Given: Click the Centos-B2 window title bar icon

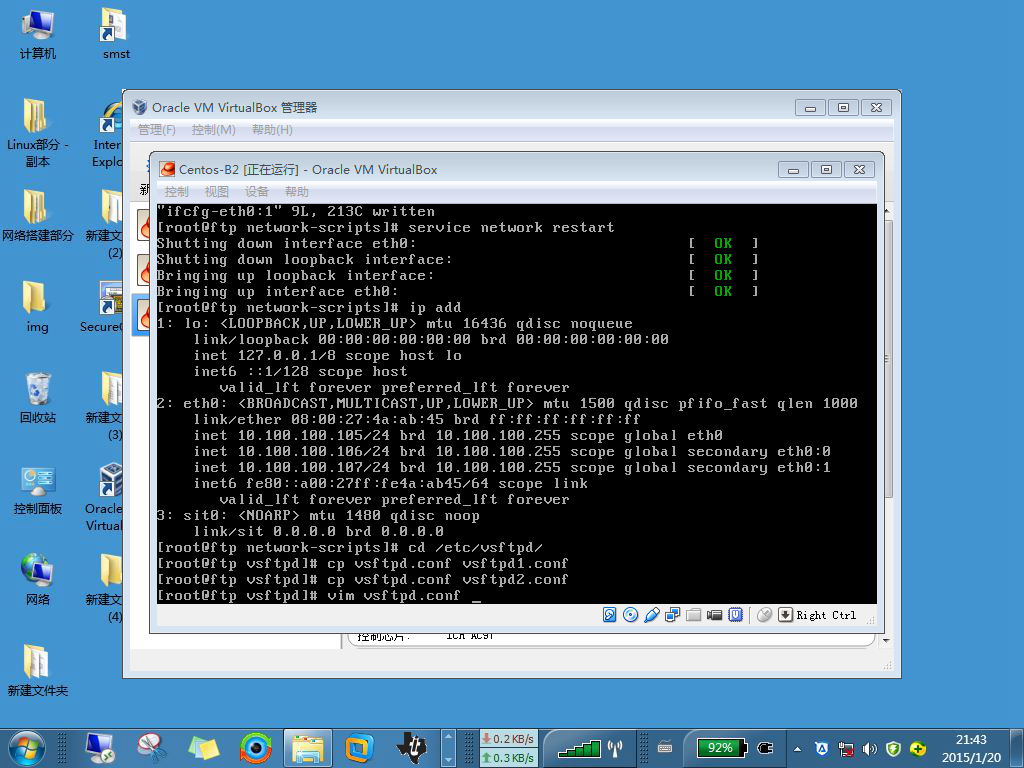Looking at the screenshot, I should coord(168,169).
